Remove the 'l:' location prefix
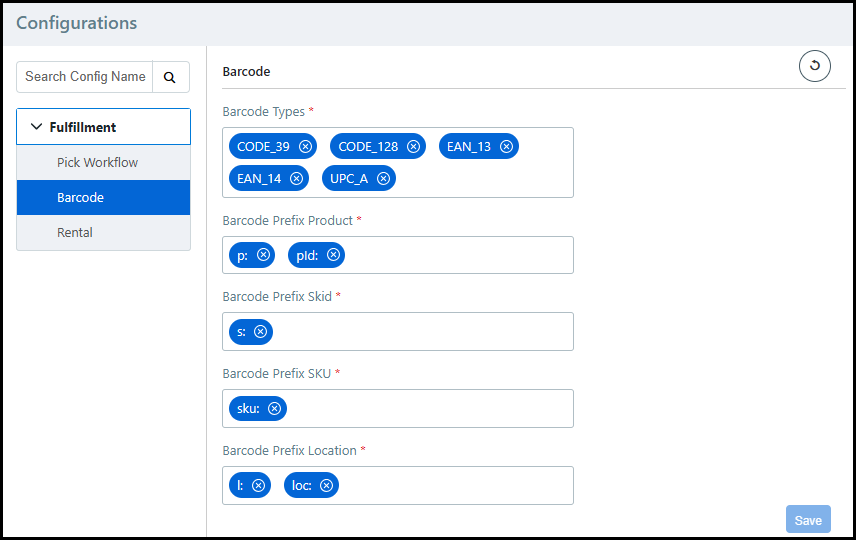The image size is (856, 540). 258,486
